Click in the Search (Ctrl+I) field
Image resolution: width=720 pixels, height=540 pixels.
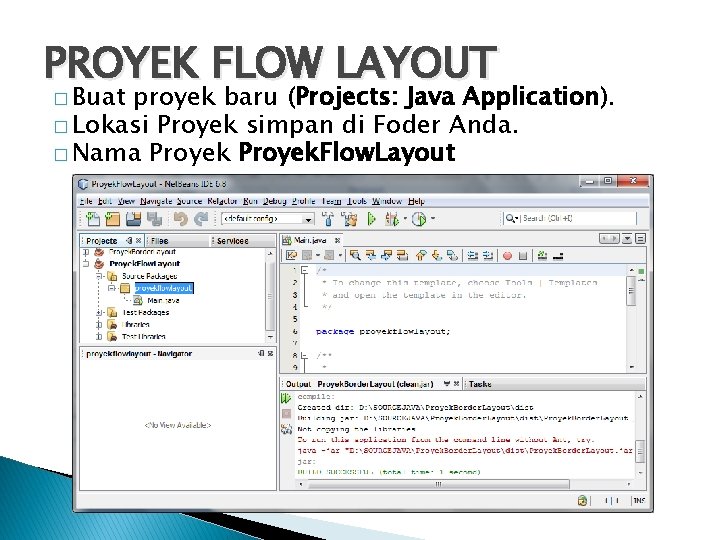tap(579, 219)
